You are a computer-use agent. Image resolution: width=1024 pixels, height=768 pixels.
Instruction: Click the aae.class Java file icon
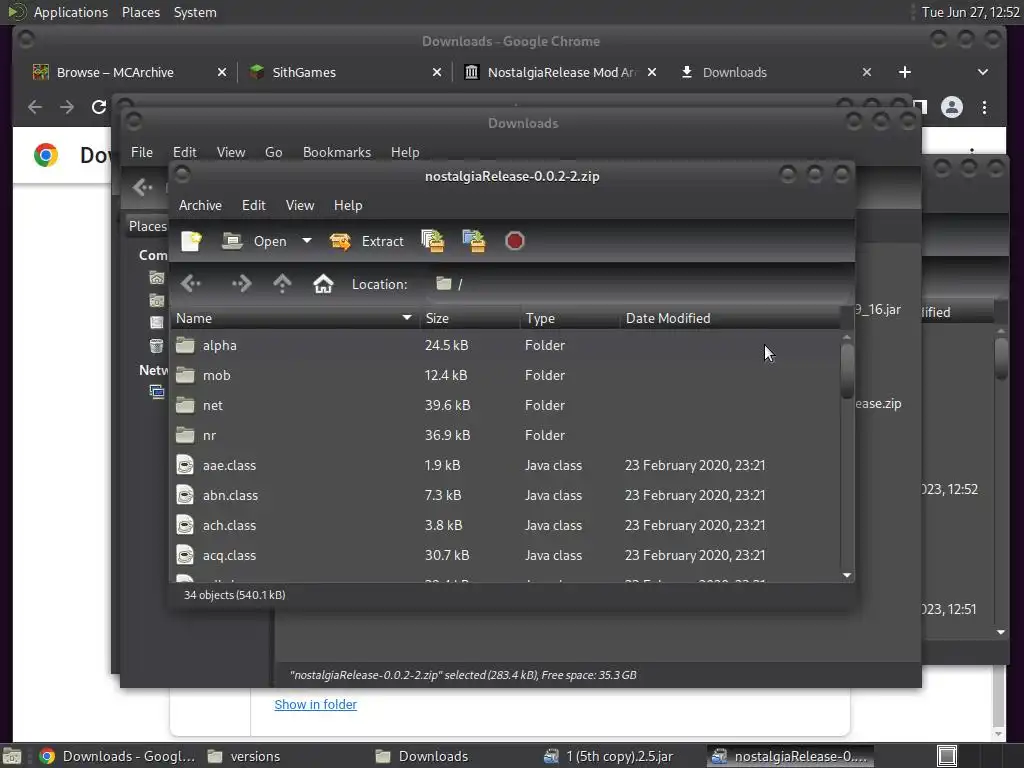click(185, 465)
